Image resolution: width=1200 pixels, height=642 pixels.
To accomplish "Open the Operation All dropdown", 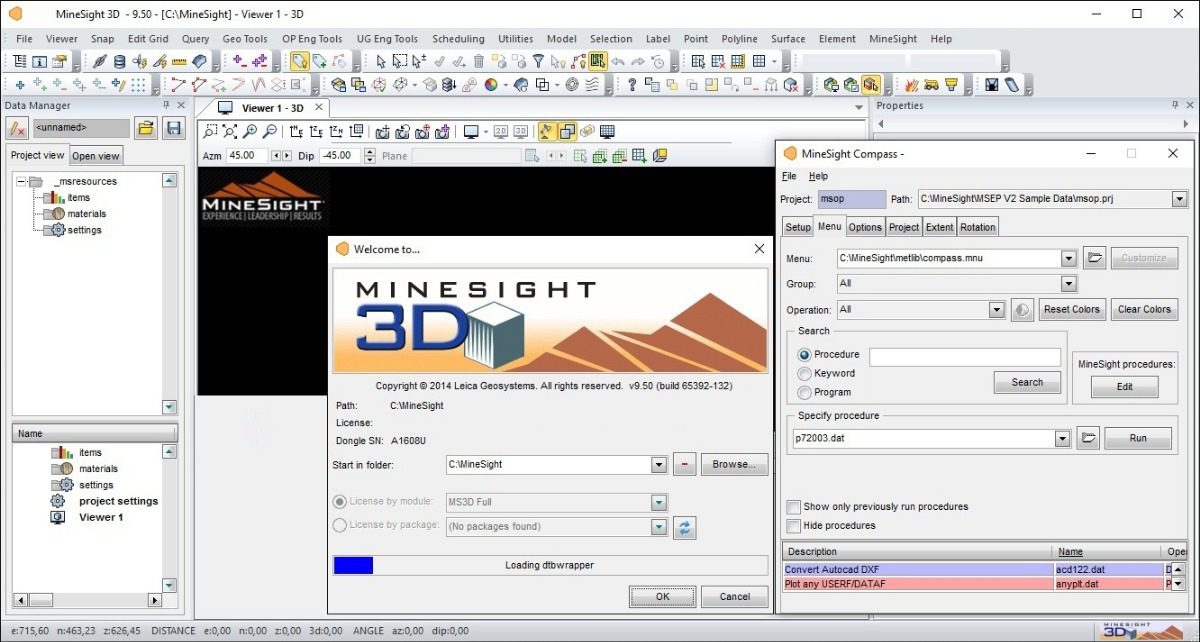I will coord(996,310).
